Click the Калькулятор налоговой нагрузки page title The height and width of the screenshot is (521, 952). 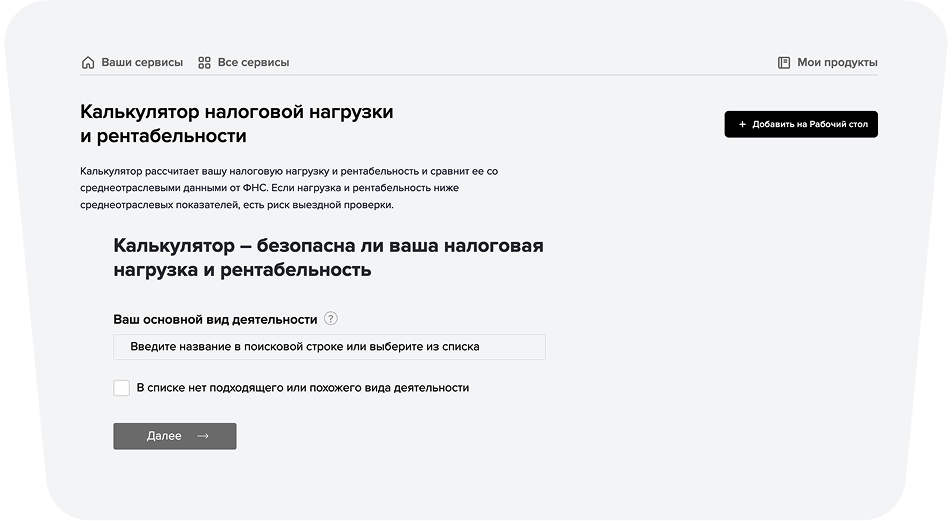(x=237, y=124)
